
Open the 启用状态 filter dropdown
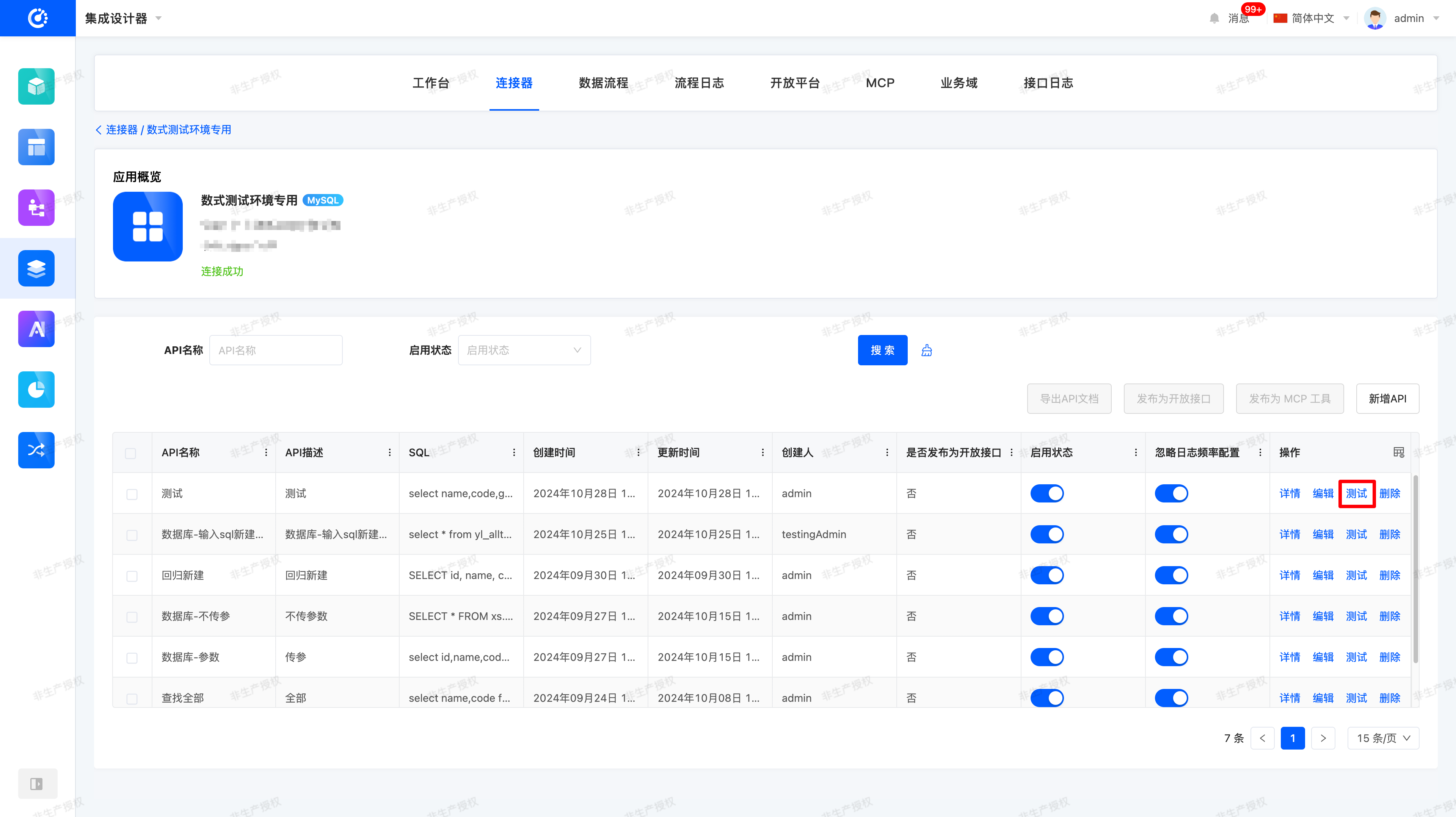[x=524, y=350]
